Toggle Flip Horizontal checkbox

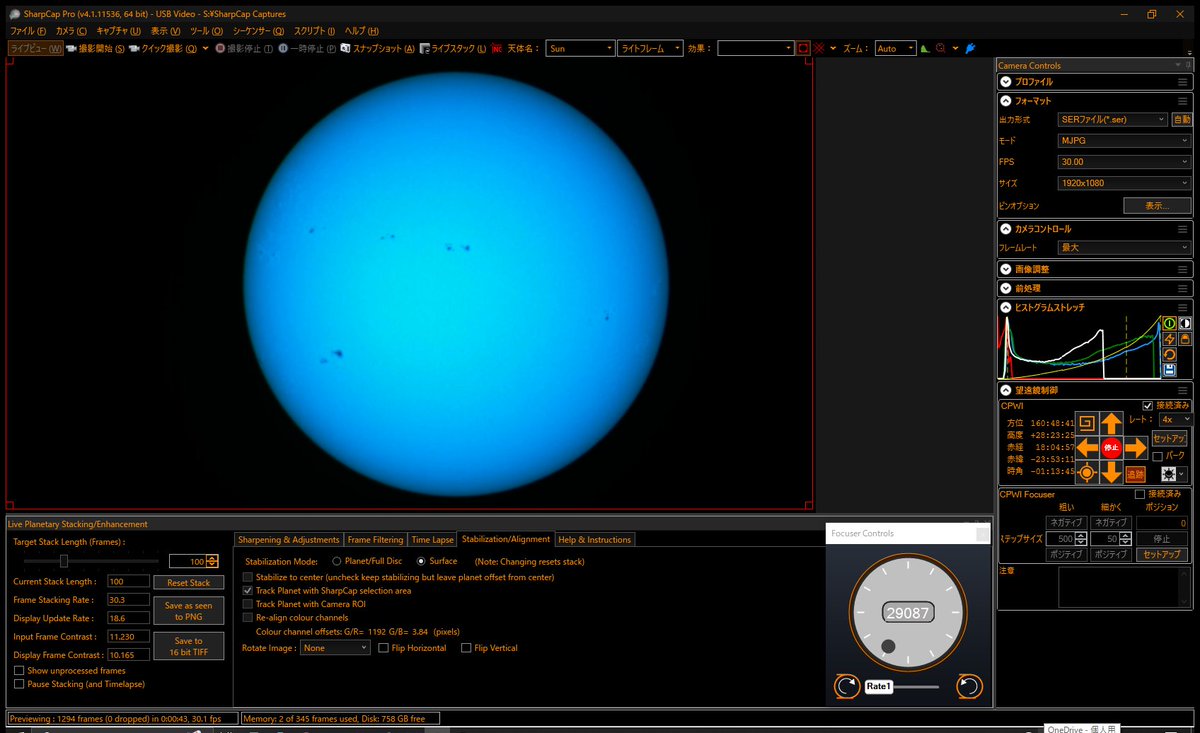click(x=383, y=648)
